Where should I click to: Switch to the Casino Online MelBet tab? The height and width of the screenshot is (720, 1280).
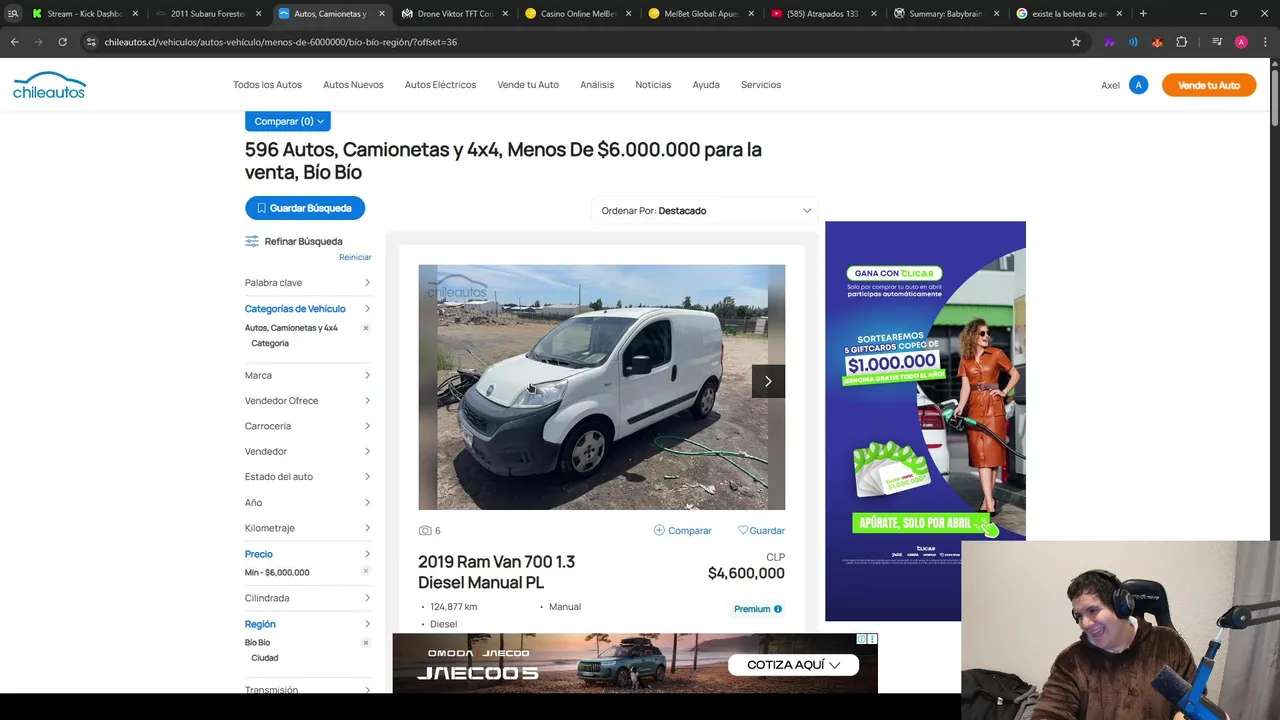(578, 14)
